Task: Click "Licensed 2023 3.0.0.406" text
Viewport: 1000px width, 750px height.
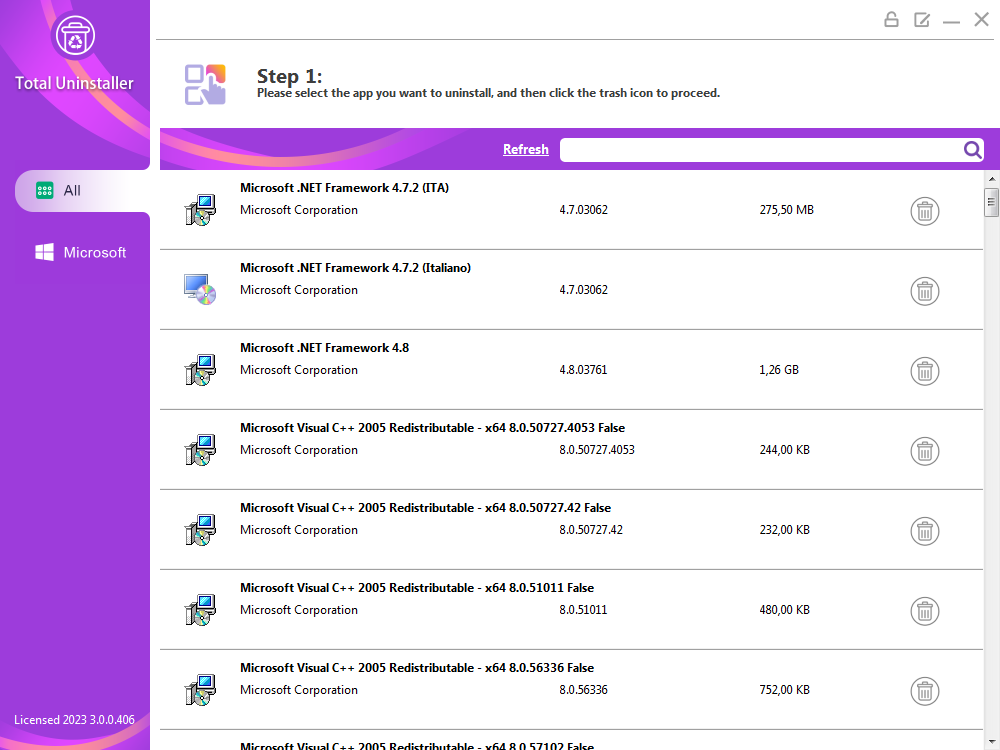Action: coord(75,719)
